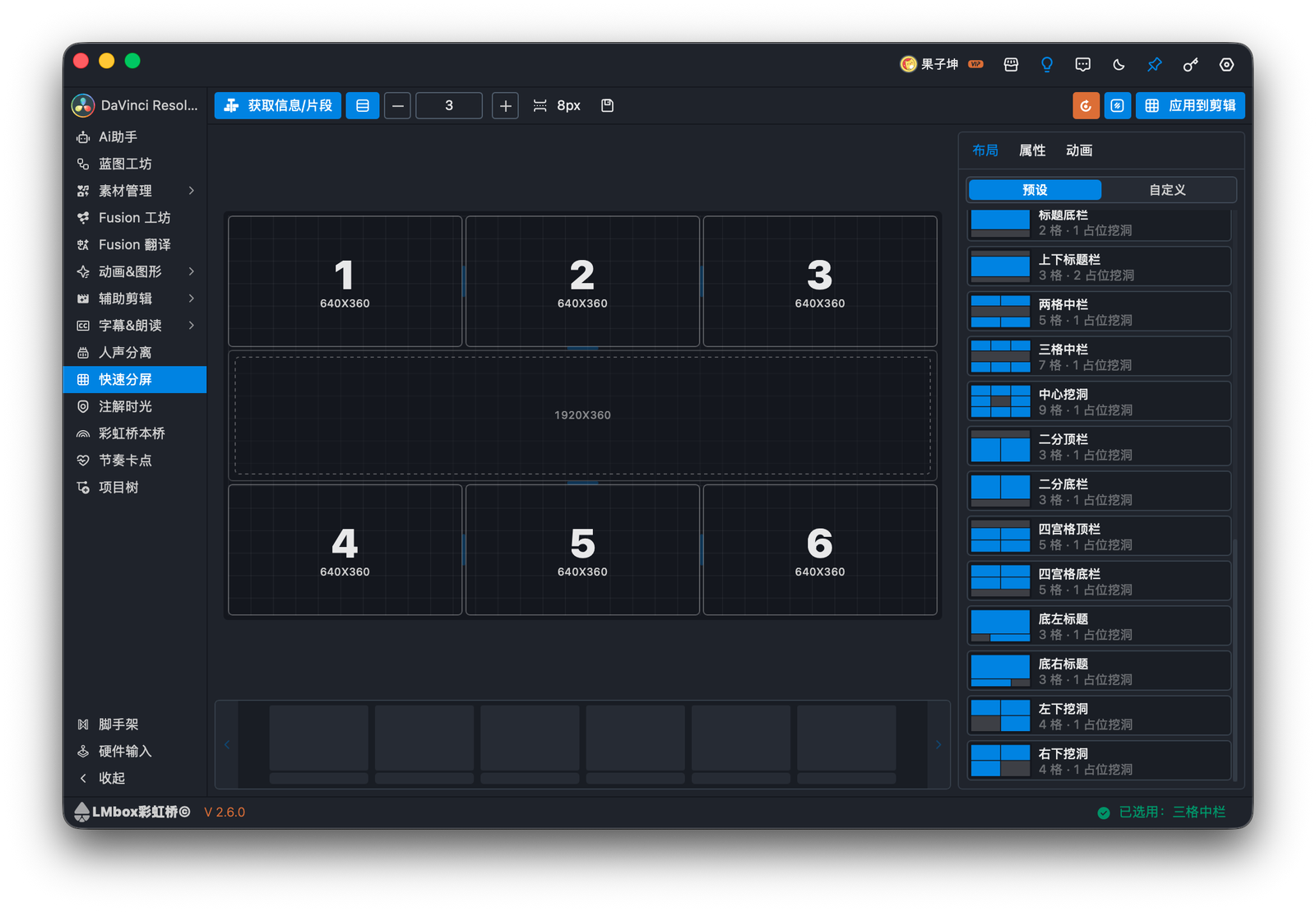Select 四宫格顶栏 preset layout

click(1099, 536)
